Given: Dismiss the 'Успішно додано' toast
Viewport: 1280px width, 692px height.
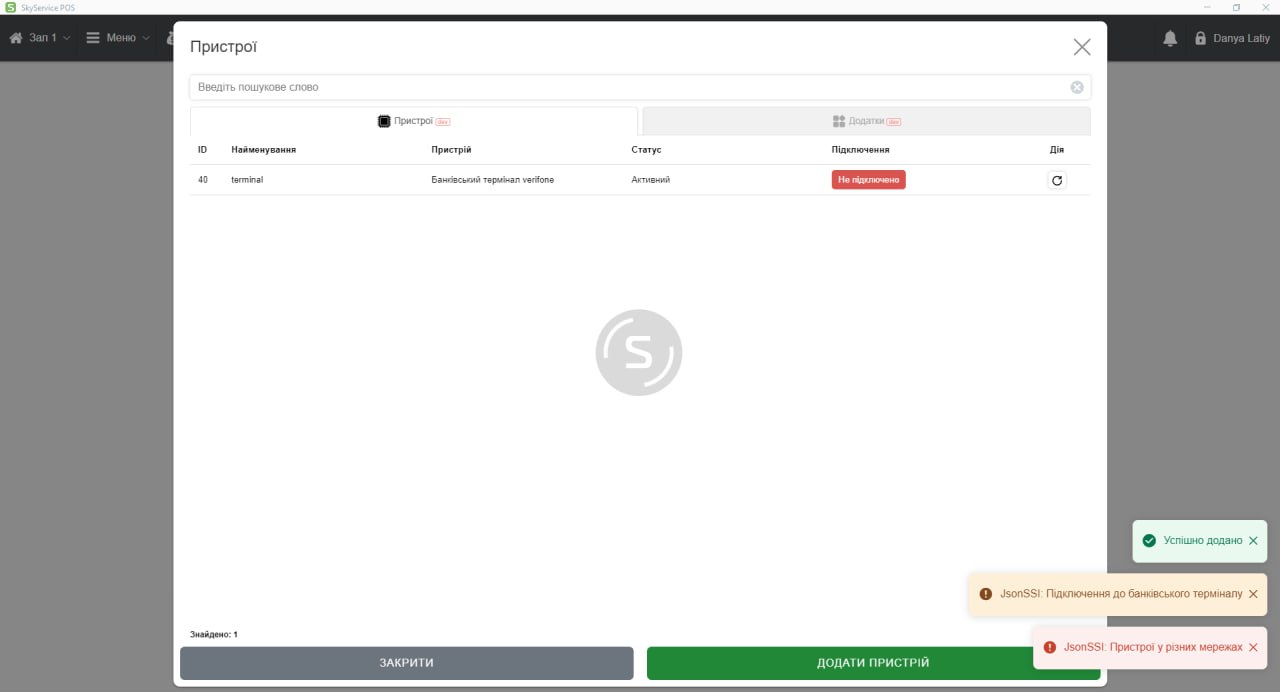Looking at the screenshot, I should click(x=1253, y=541).
